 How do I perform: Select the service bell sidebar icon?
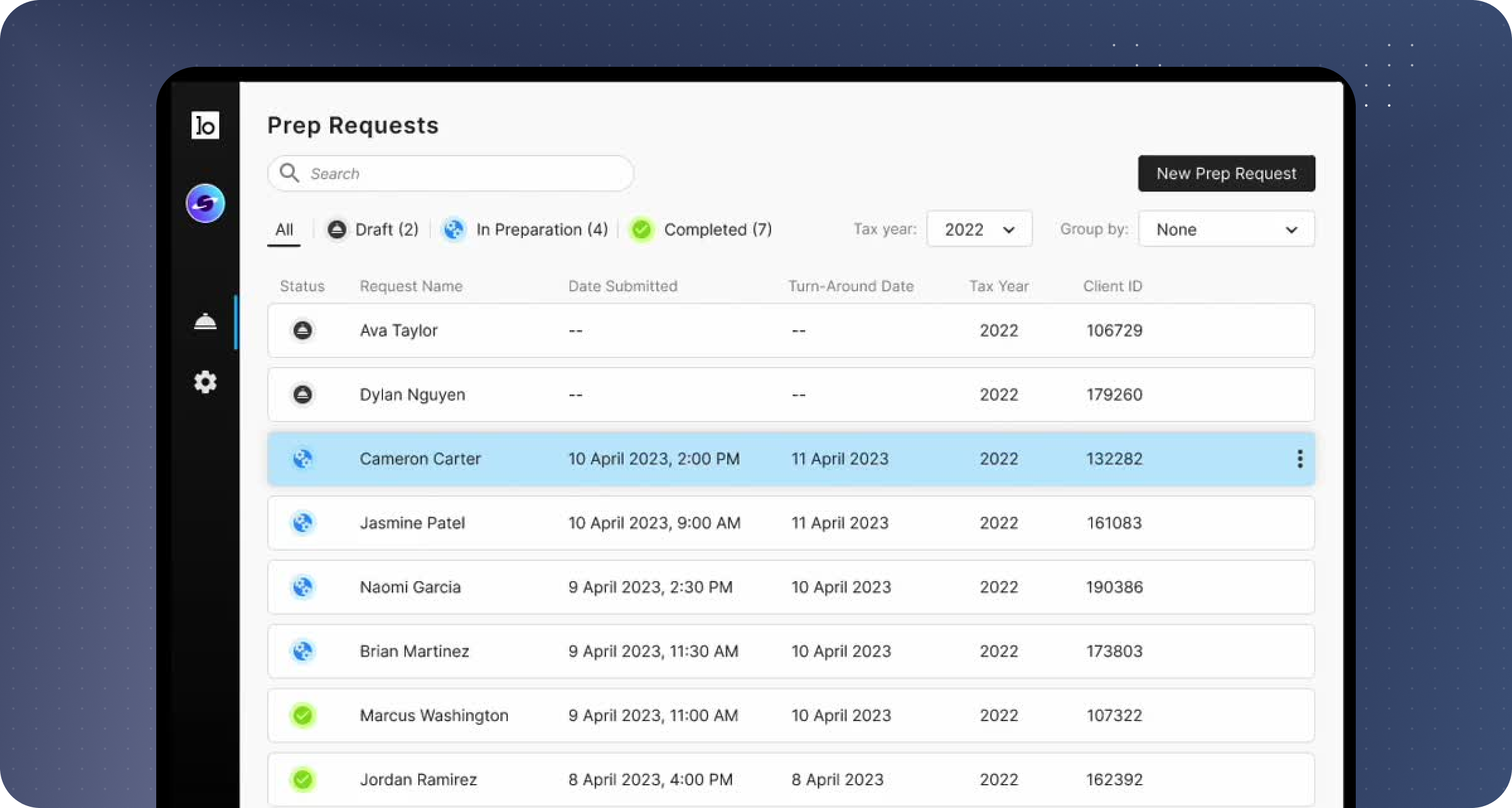tap(205, 322)
